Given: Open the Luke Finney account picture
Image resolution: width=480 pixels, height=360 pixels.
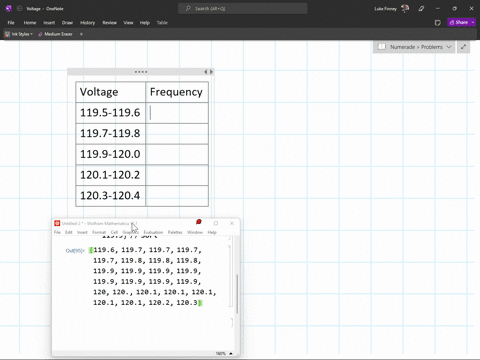Looking at the screenshot, I should coord(405,9).
